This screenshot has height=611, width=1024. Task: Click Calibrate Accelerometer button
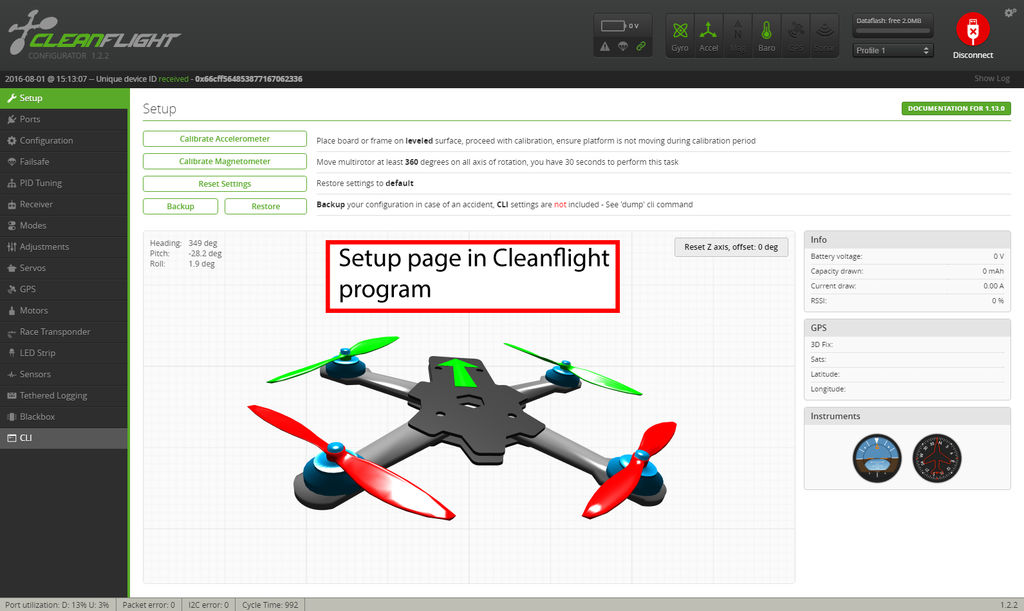[x=225, y=139]
